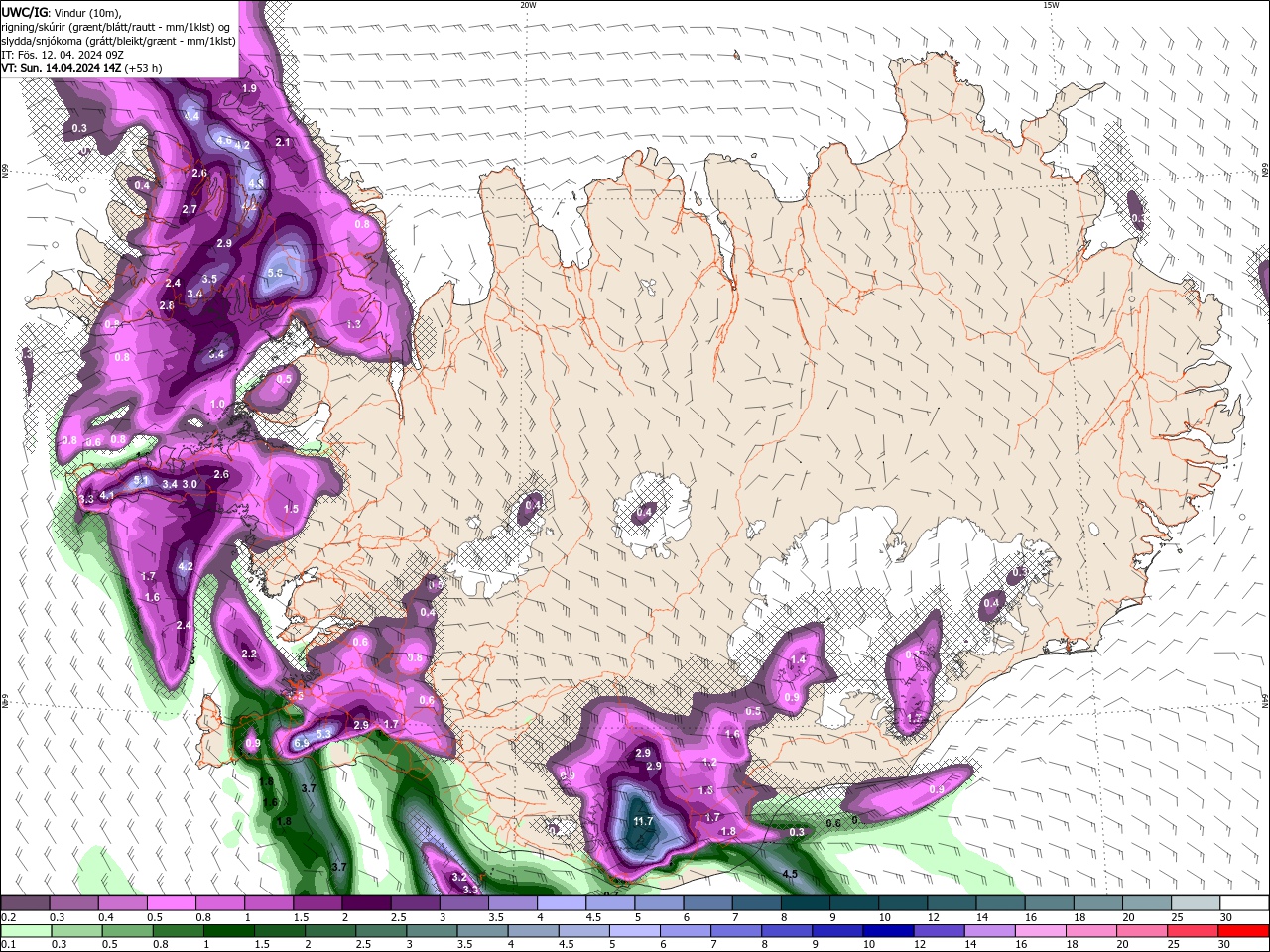Select the 1.4 value in the southeast
1270x952 pixels.
(798, 659)
